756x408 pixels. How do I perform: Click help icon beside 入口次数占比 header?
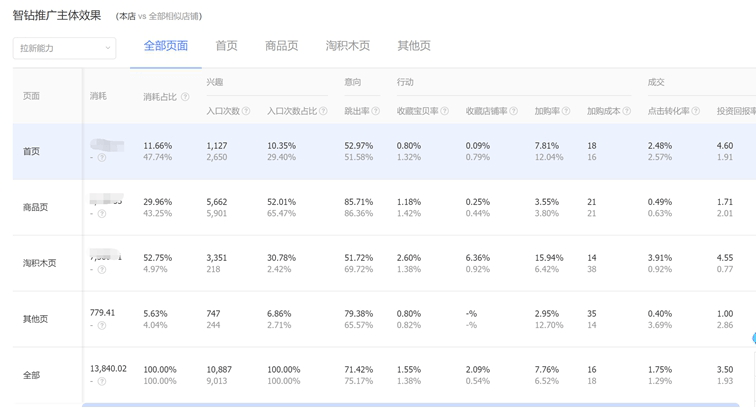pos(323,111)
